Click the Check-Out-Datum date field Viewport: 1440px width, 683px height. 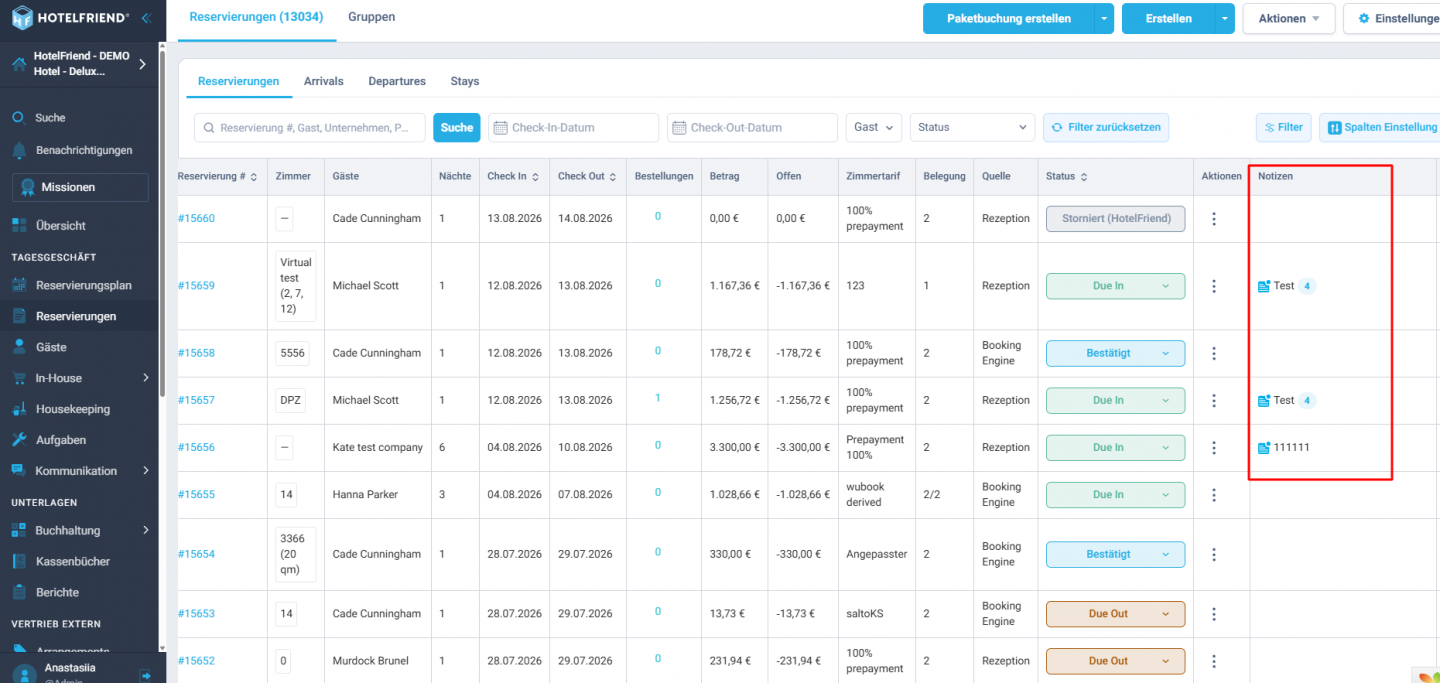[752, 127]
